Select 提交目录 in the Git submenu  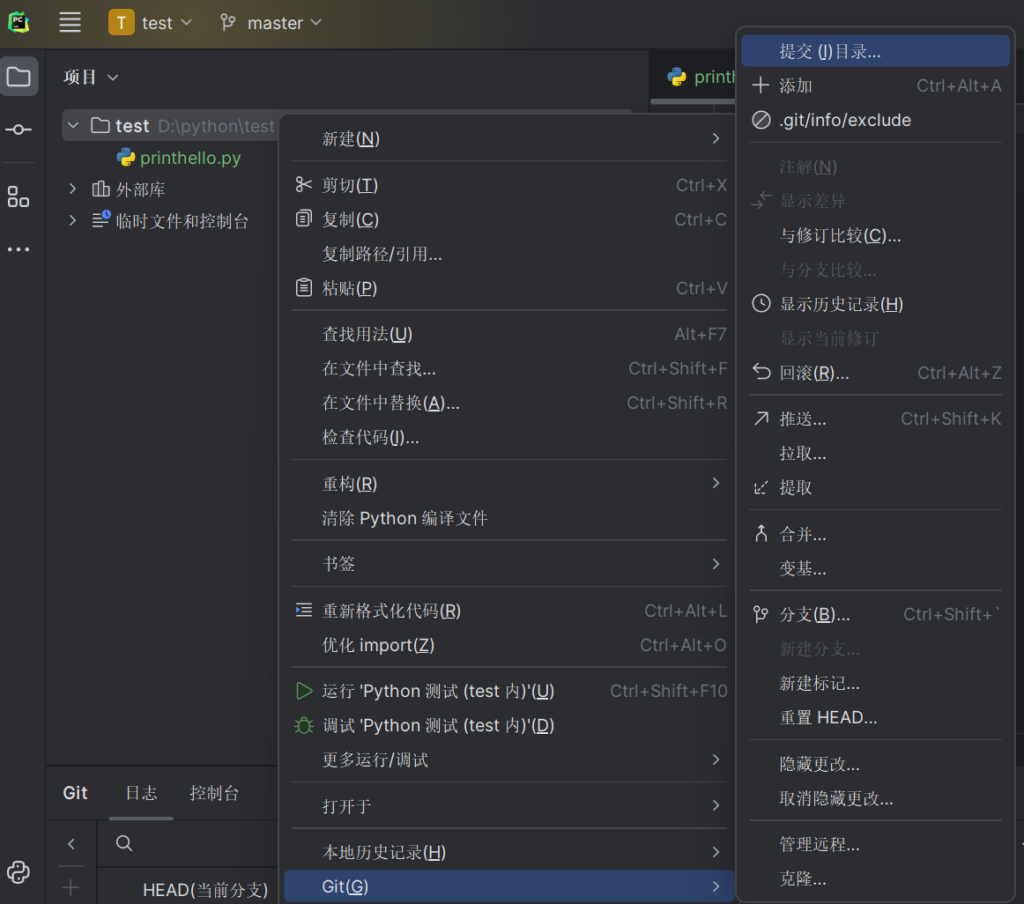pos(830,51)
